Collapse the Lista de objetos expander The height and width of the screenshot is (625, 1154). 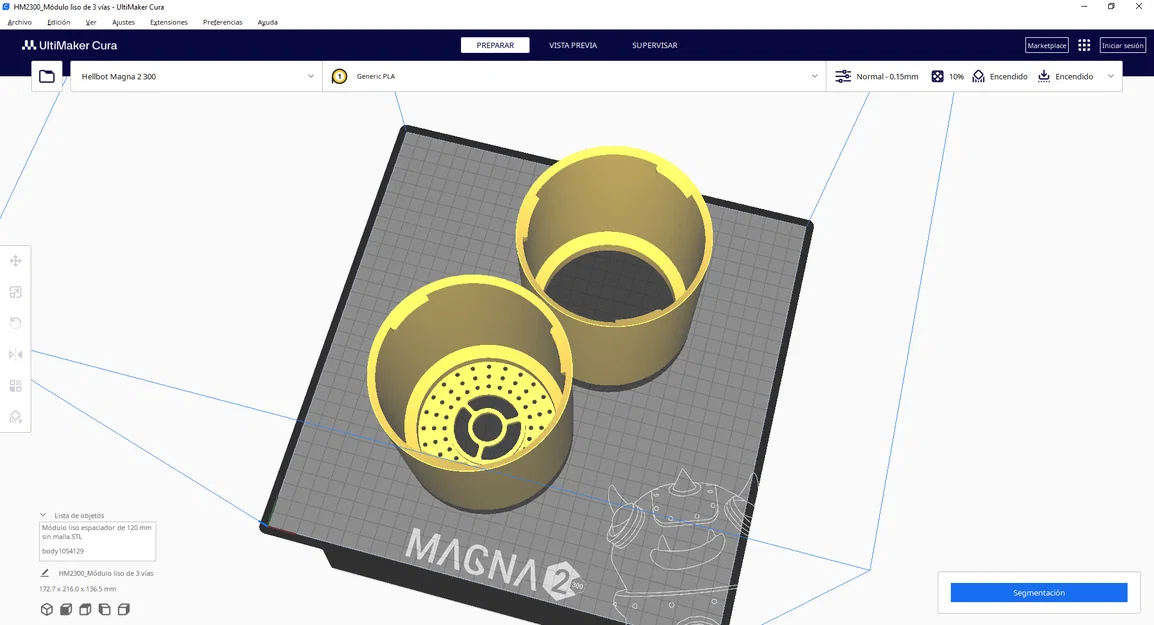click(43, 515)
